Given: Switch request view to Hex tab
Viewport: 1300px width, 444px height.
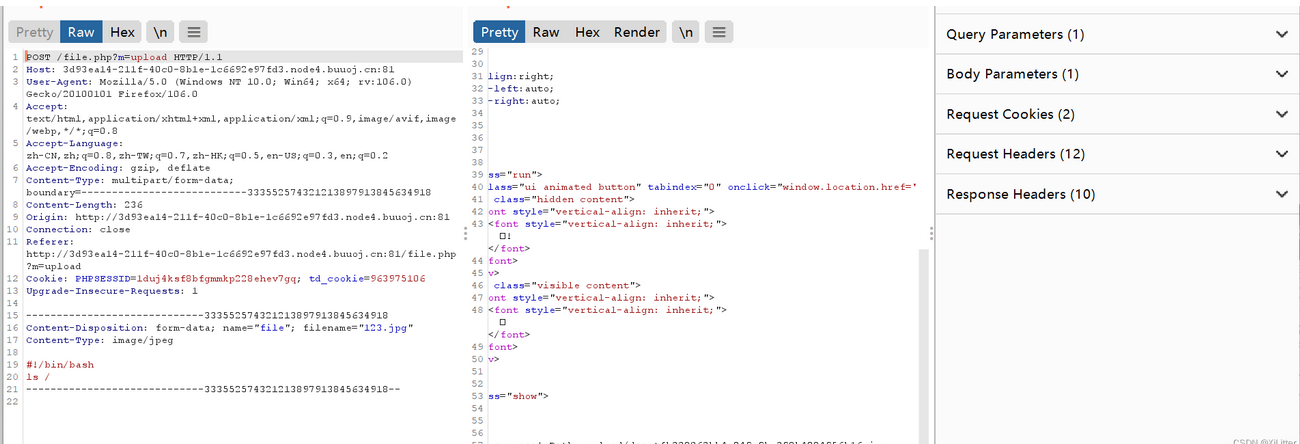Looking at the screenshot, I should 122,32.
